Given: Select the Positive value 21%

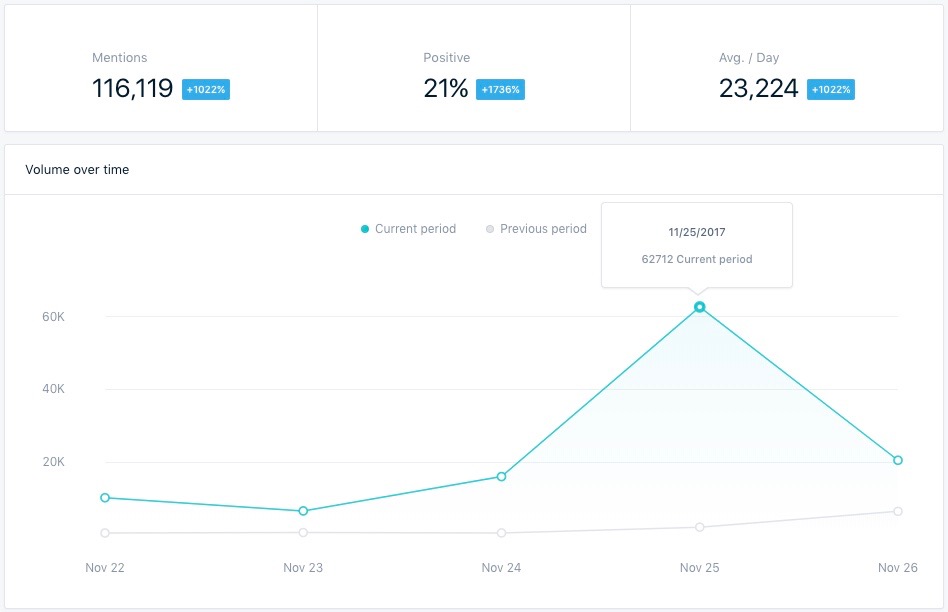Looking at the screenshot, I should click(446, 88).
